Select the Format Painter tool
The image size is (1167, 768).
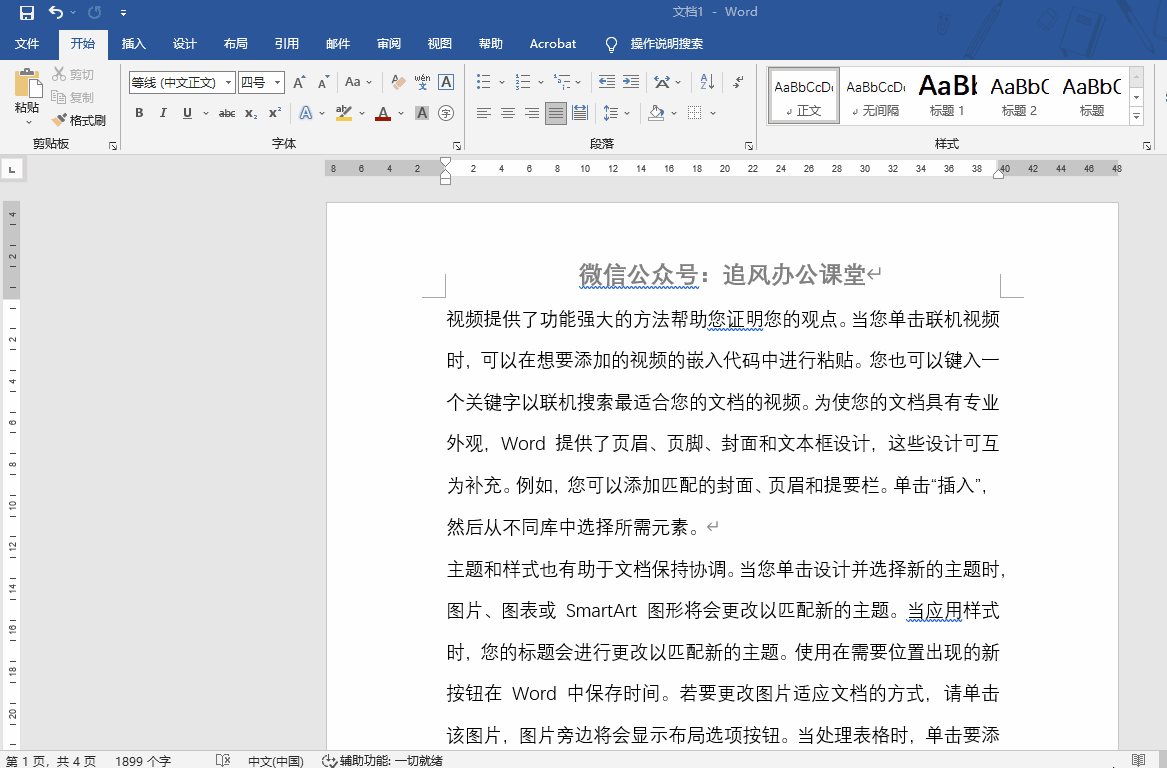[x=80, y=119]
